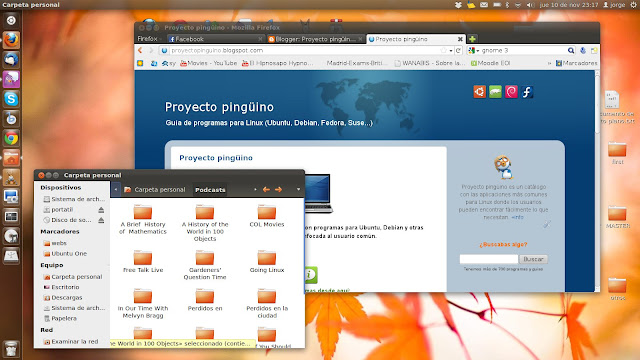
Task: Close the Facebook tab
Action: [260, 39]
